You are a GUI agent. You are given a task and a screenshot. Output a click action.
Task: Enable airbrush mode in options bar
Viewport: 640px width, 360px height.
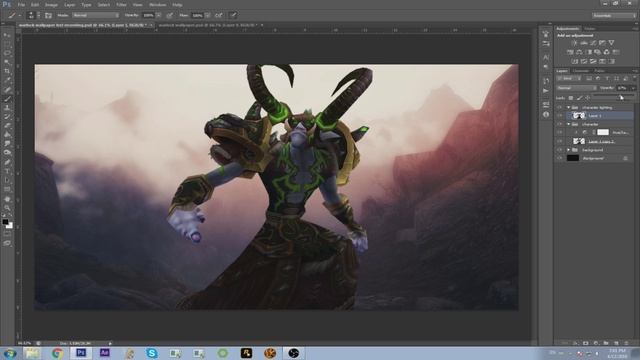(219, 16)
